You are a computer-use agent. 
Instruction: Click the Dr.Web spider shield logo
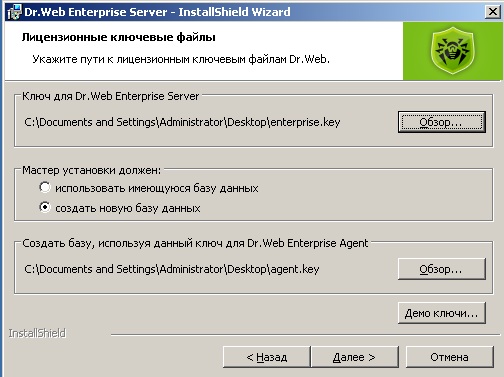(x=452, y=51)
